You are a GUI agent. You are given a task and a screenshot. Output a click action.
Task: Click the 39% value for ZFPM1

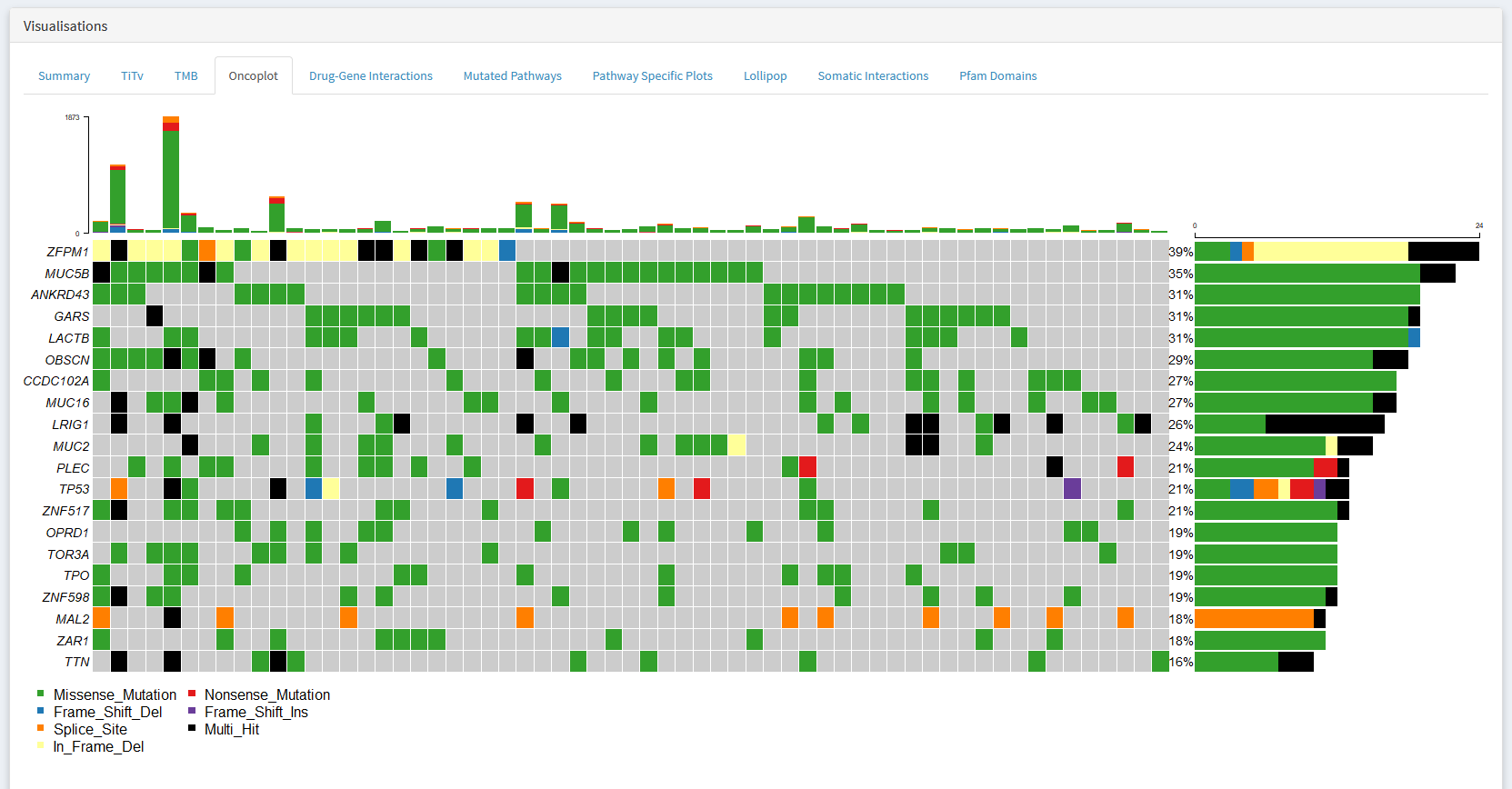click(x=1181, y=252)
